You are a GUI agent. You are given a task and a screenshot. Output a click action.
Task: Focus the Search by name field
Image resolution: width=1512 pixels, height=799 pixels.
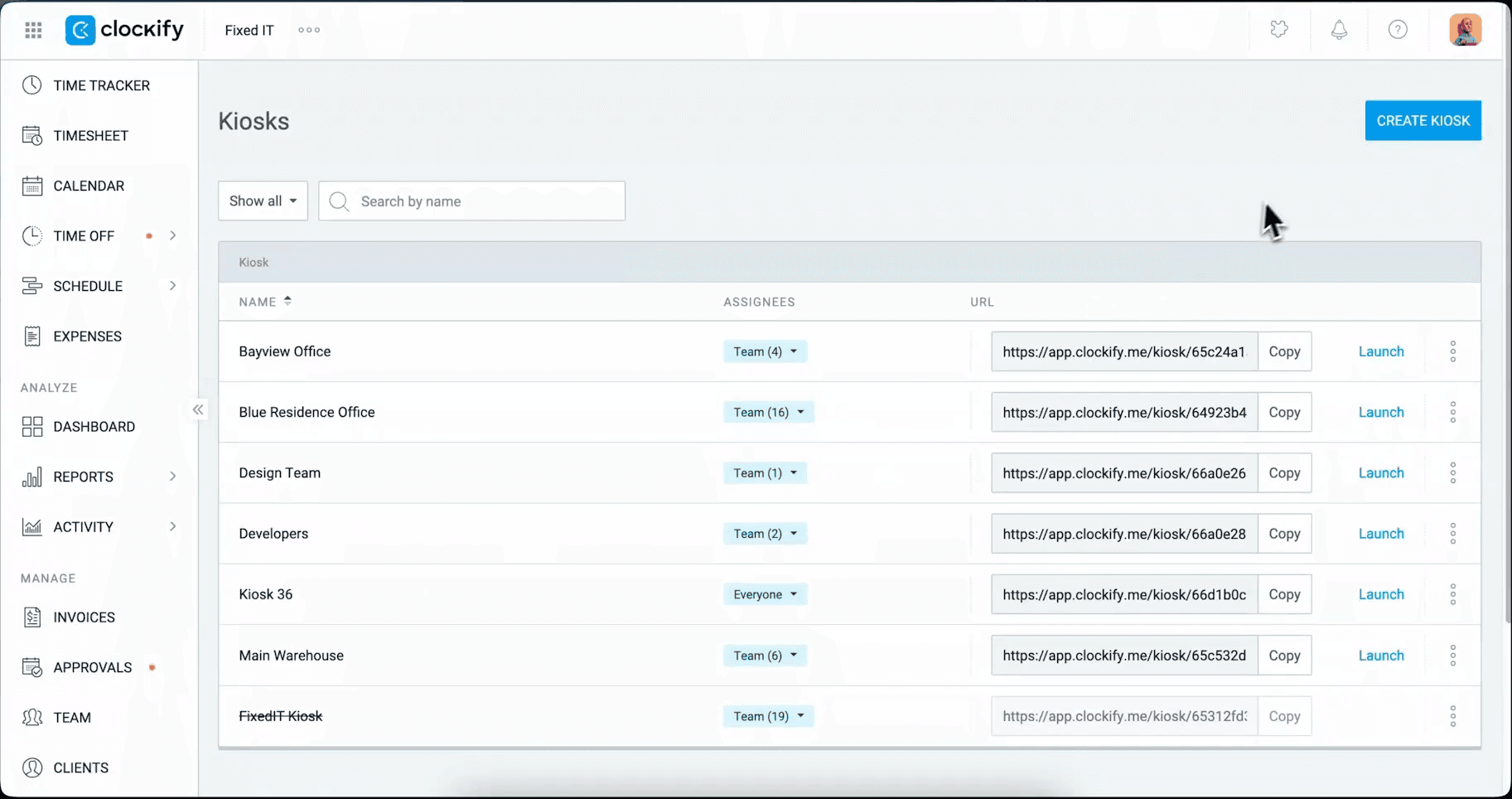coord(472,201)
